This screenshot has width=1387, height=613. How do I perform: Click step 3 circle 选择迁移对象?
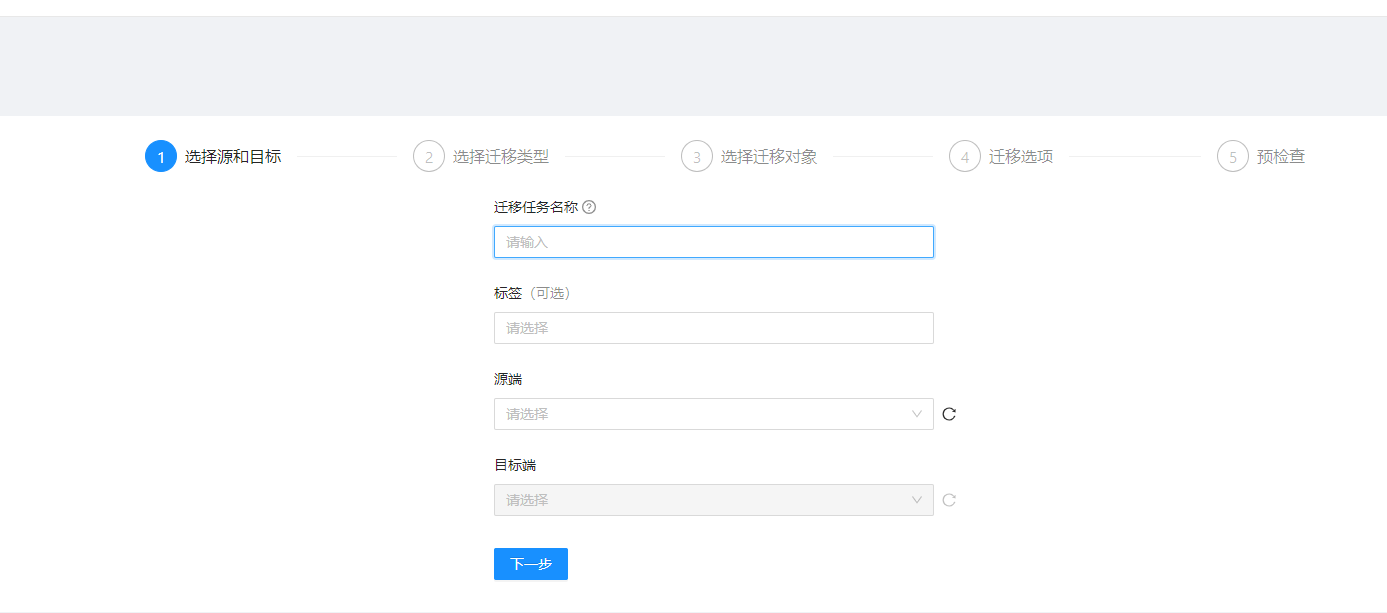coord(697,157)
